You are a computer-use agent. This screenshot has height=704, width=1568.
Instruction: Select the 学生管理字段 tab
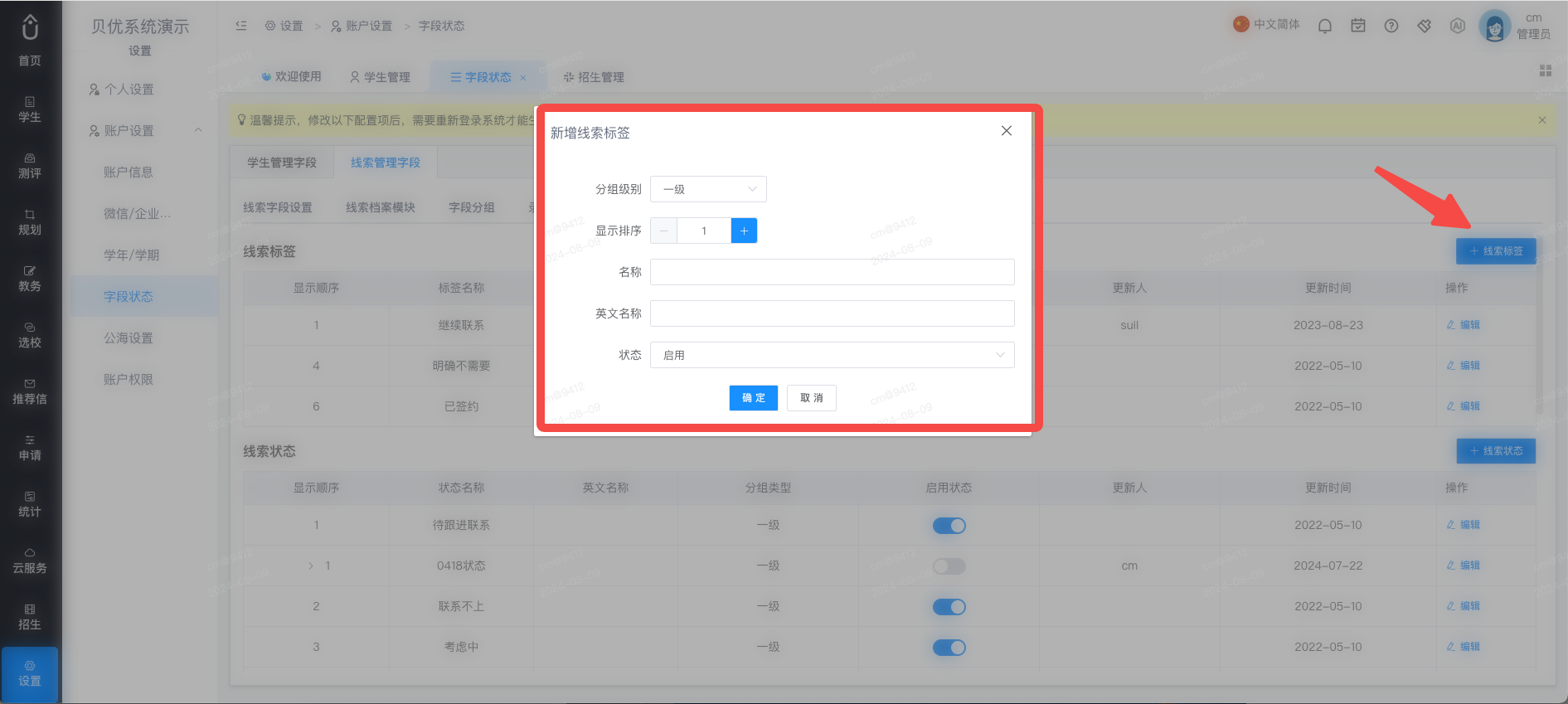pos(282,163)
